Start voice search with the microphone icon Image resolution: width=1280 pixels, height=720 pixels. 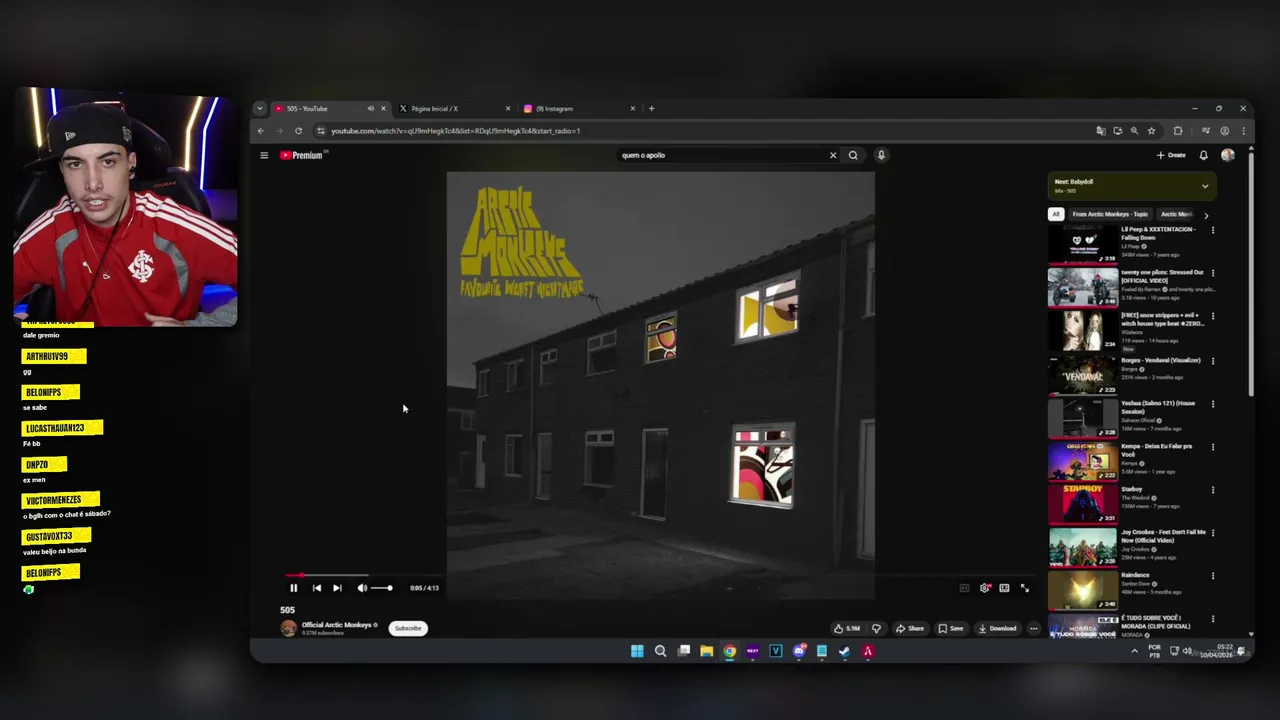coord(881,155)
